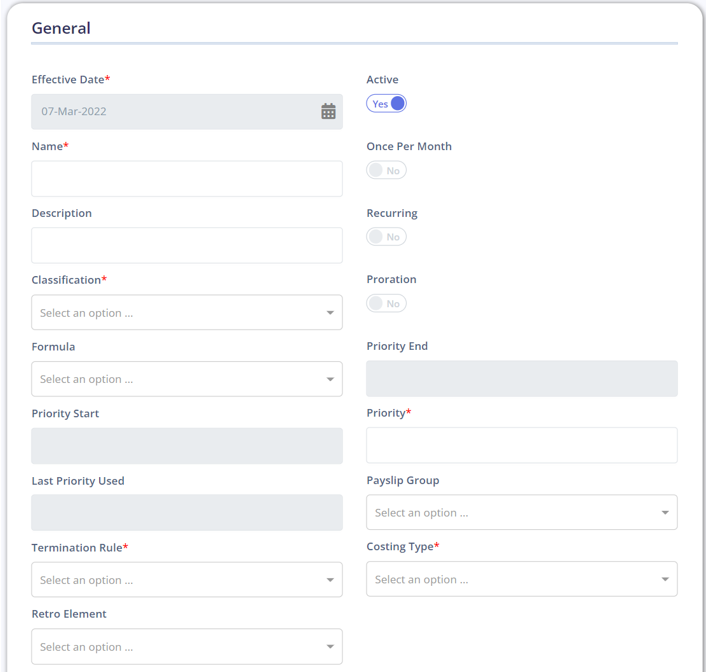Open the Termination Rule dropdown
The width and height of the screenshot is (712, 672).
[187, 579]
